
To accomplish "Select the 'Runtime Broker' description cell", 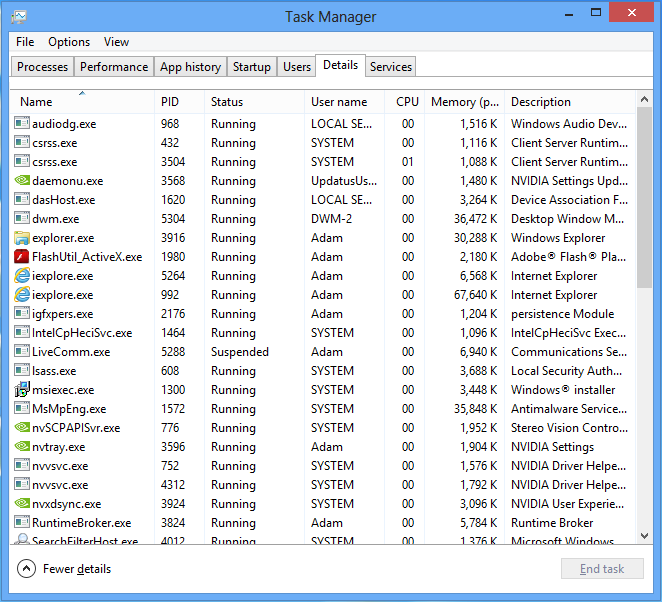I will tap(552, 523).
